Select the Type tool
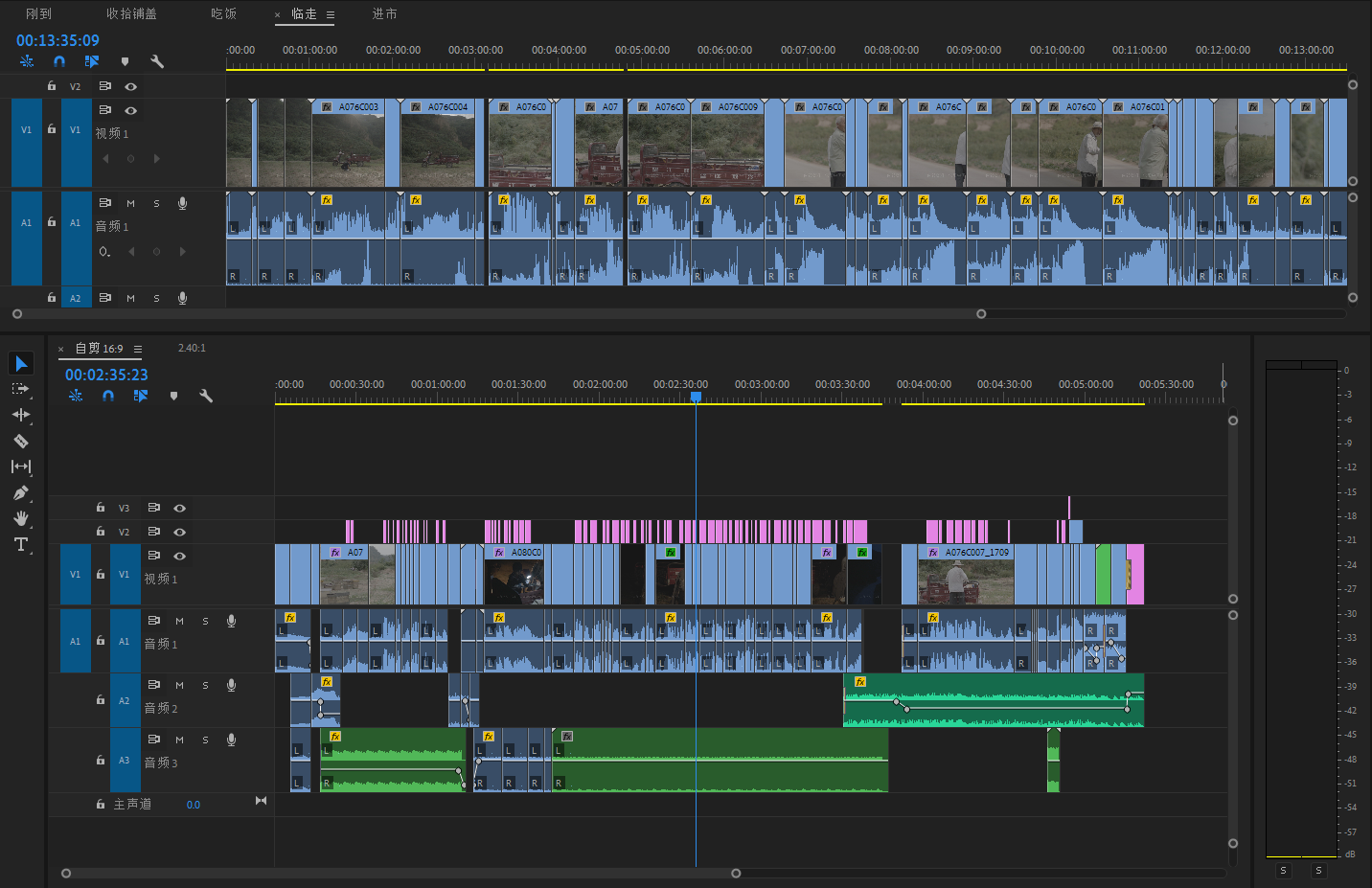Image resolution: width=1372 pixels, height=888 pixels. pos(21,545)
